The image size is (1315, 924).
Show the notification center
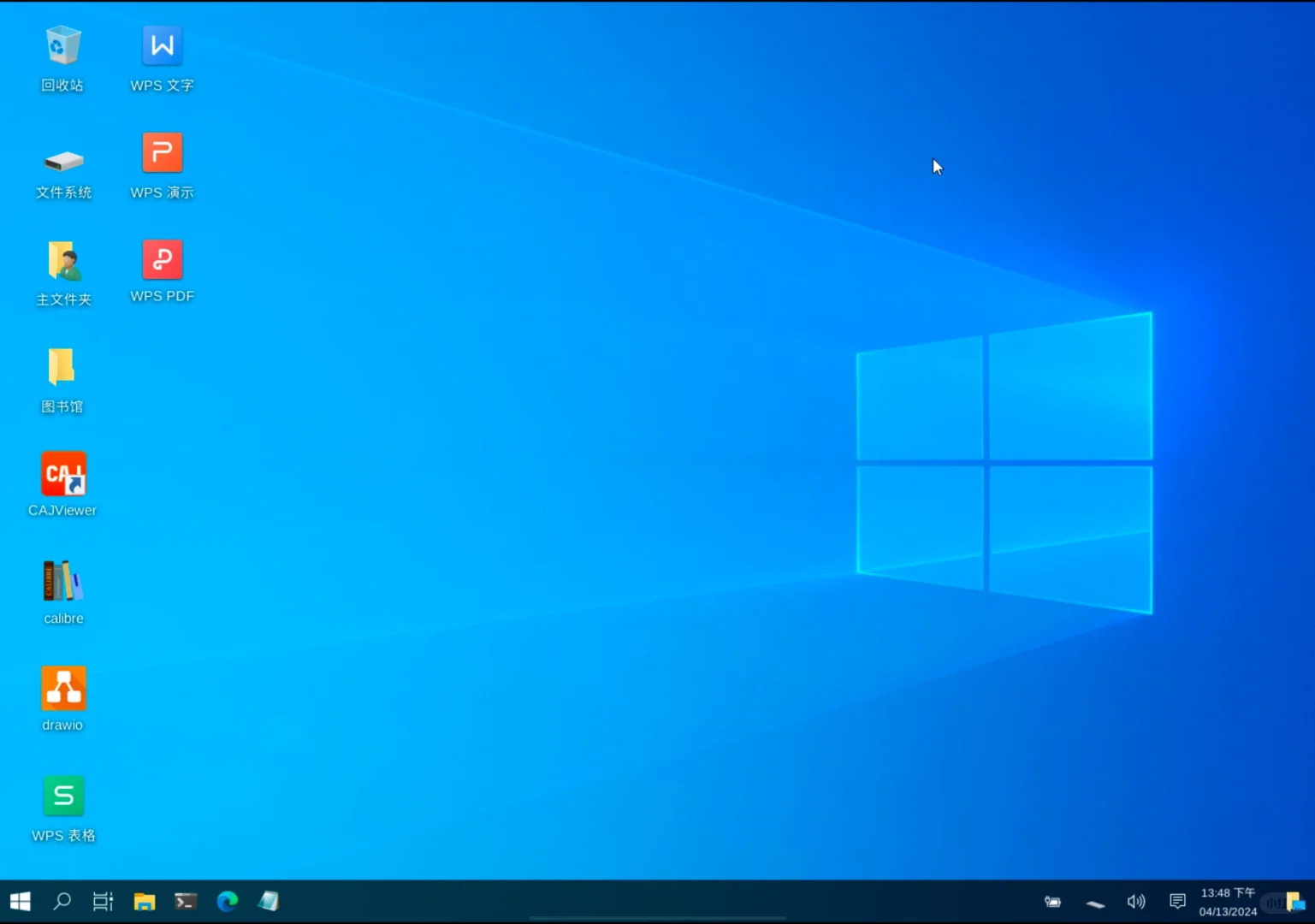(1177, 902)
